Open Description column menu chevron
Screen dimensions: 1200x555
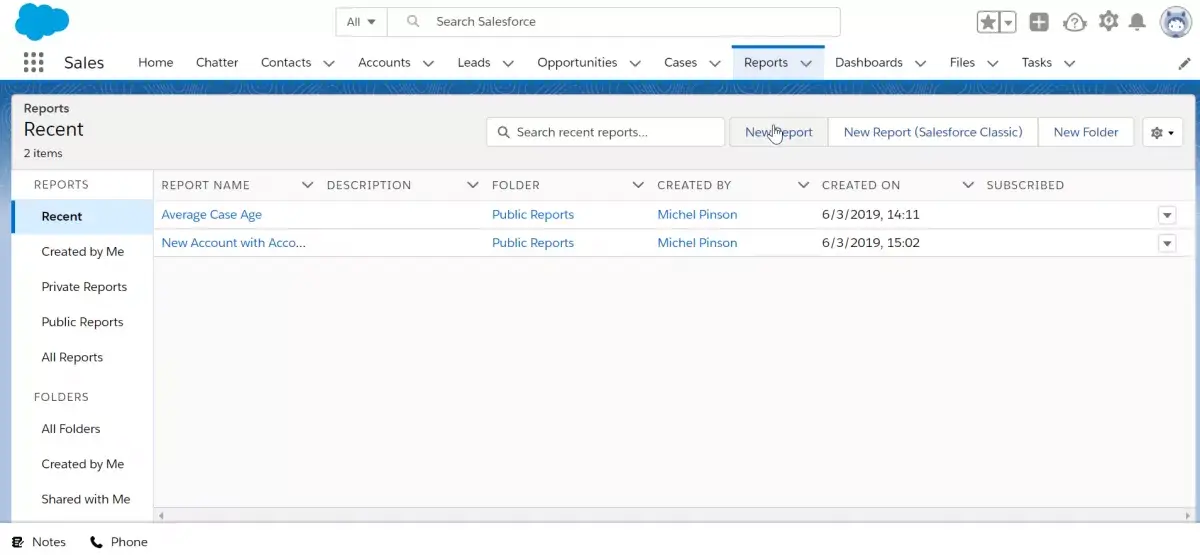coord(473,185)
